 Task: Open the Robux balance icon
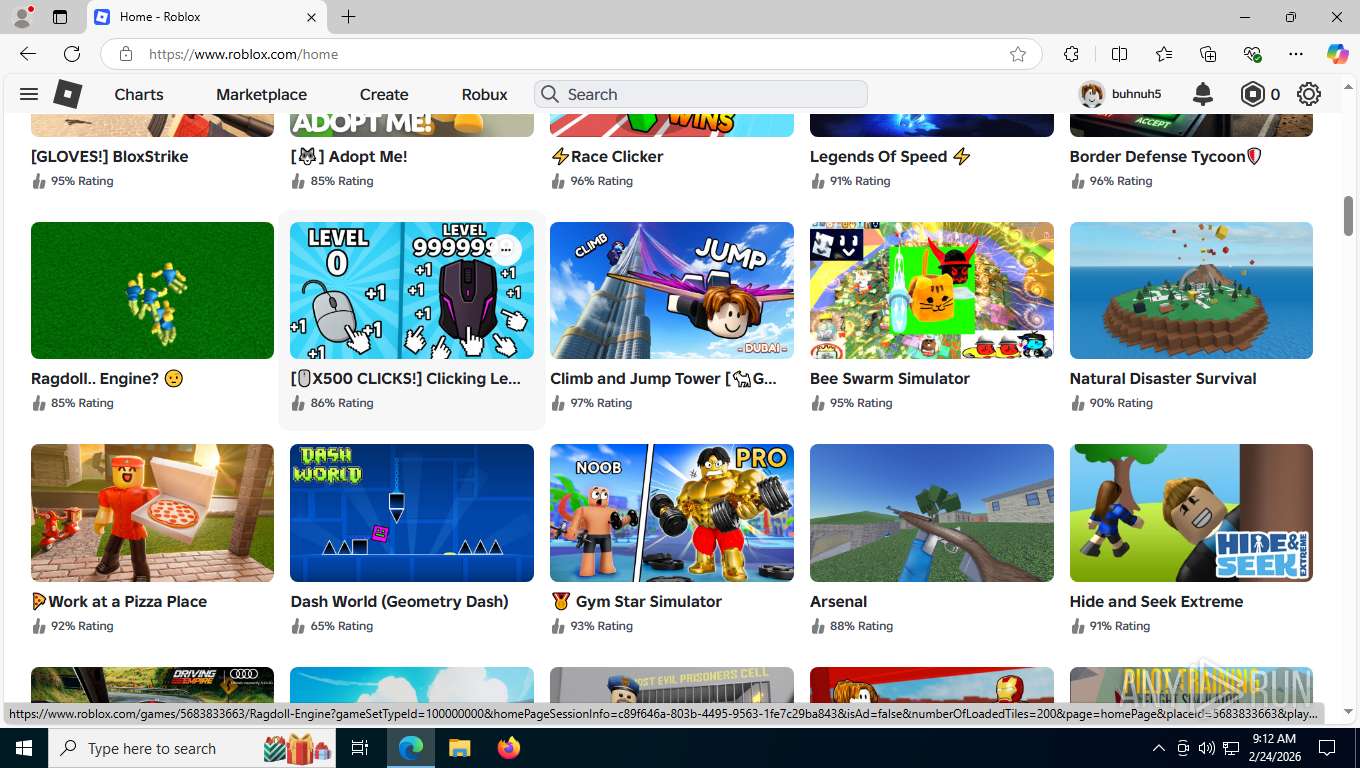[x=1253, y=94]
